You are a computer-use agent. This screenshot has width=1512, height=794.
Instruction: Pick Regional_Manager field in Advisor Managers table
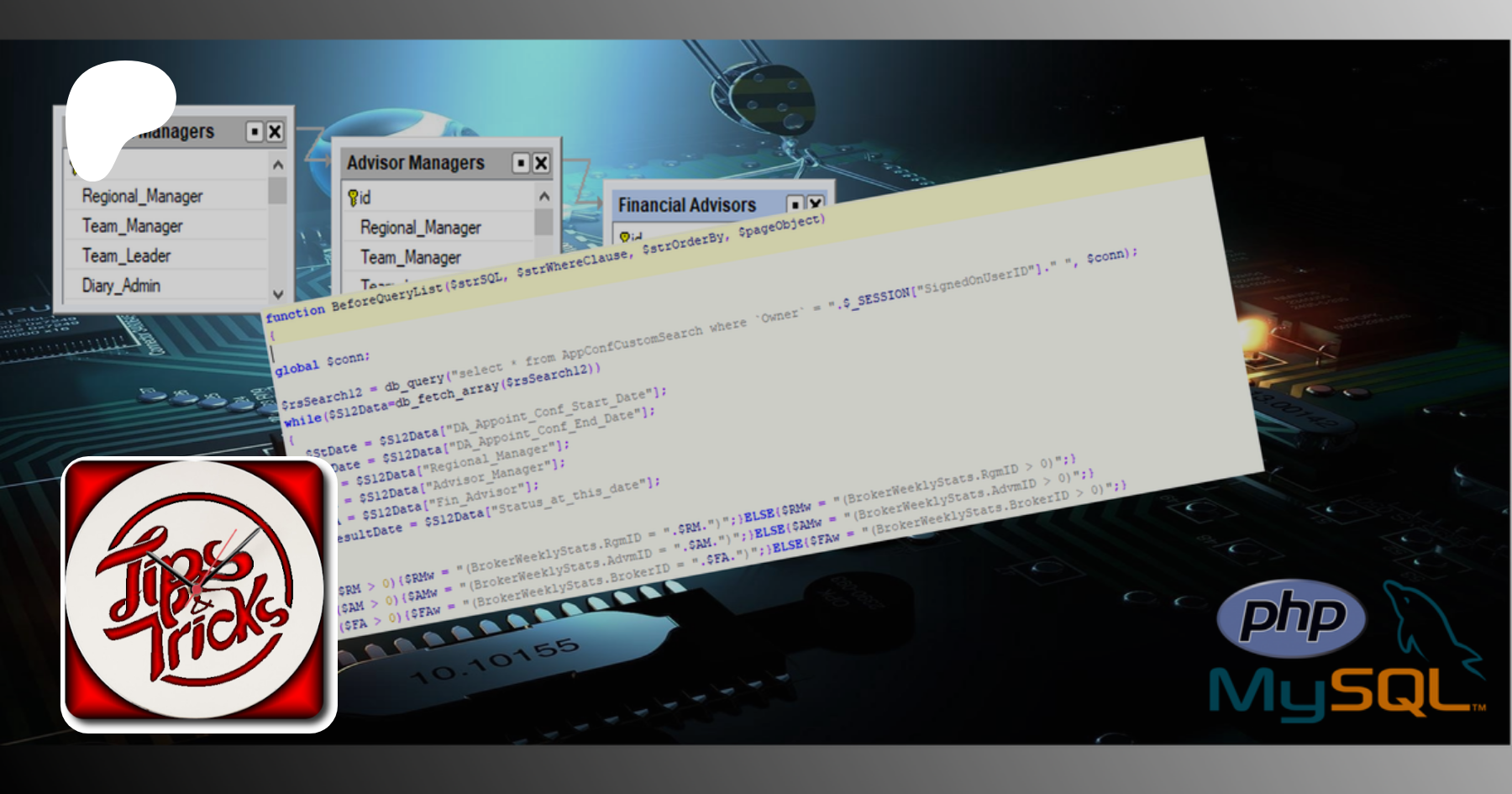click(x=421, y=228)
